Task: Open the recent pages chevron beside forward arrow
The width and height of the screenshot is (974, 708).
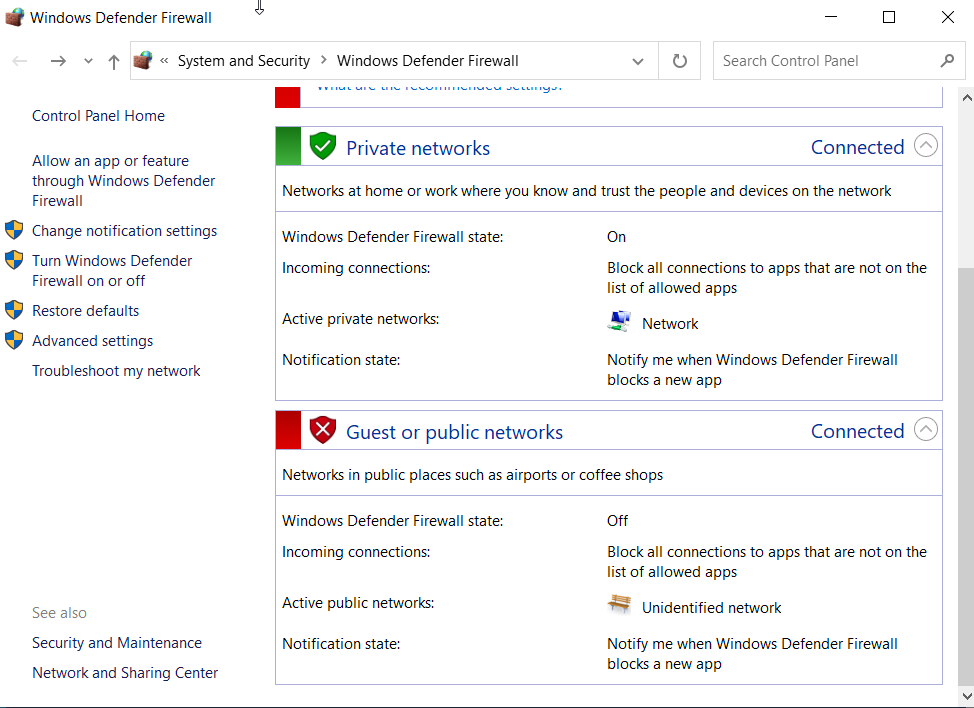Action: click(87, 60)
